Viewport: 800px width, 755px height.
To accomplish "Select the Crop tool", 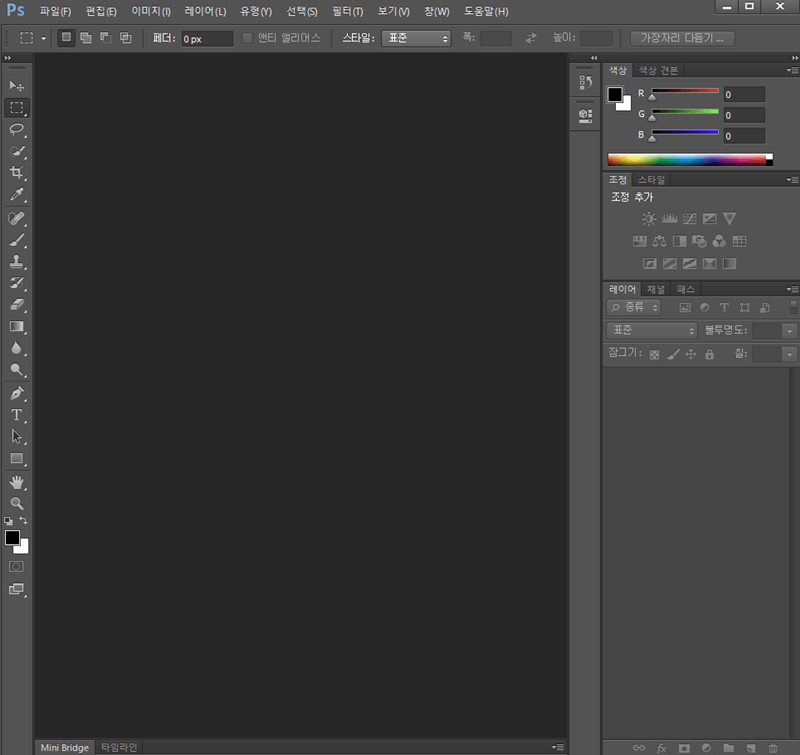I will pyautogui.click(x=16, y=172).
